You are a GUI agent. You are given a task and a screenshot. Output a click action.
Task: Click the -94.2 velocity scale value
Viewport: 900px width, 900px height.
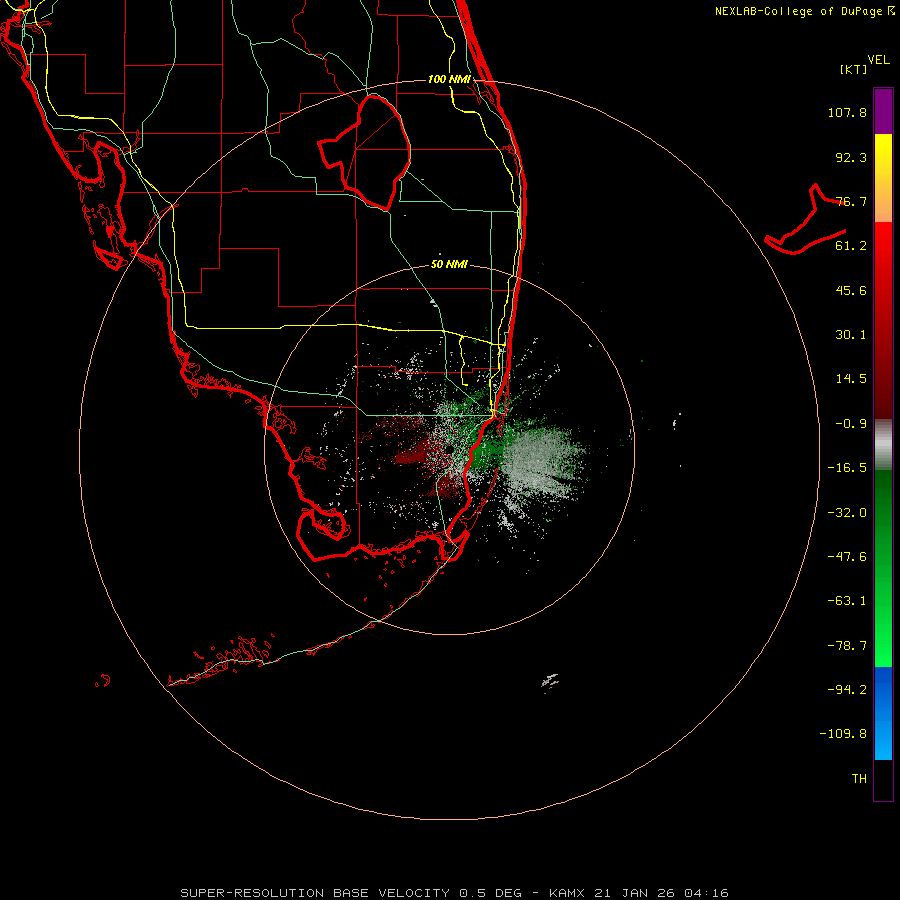coord(847,690)
